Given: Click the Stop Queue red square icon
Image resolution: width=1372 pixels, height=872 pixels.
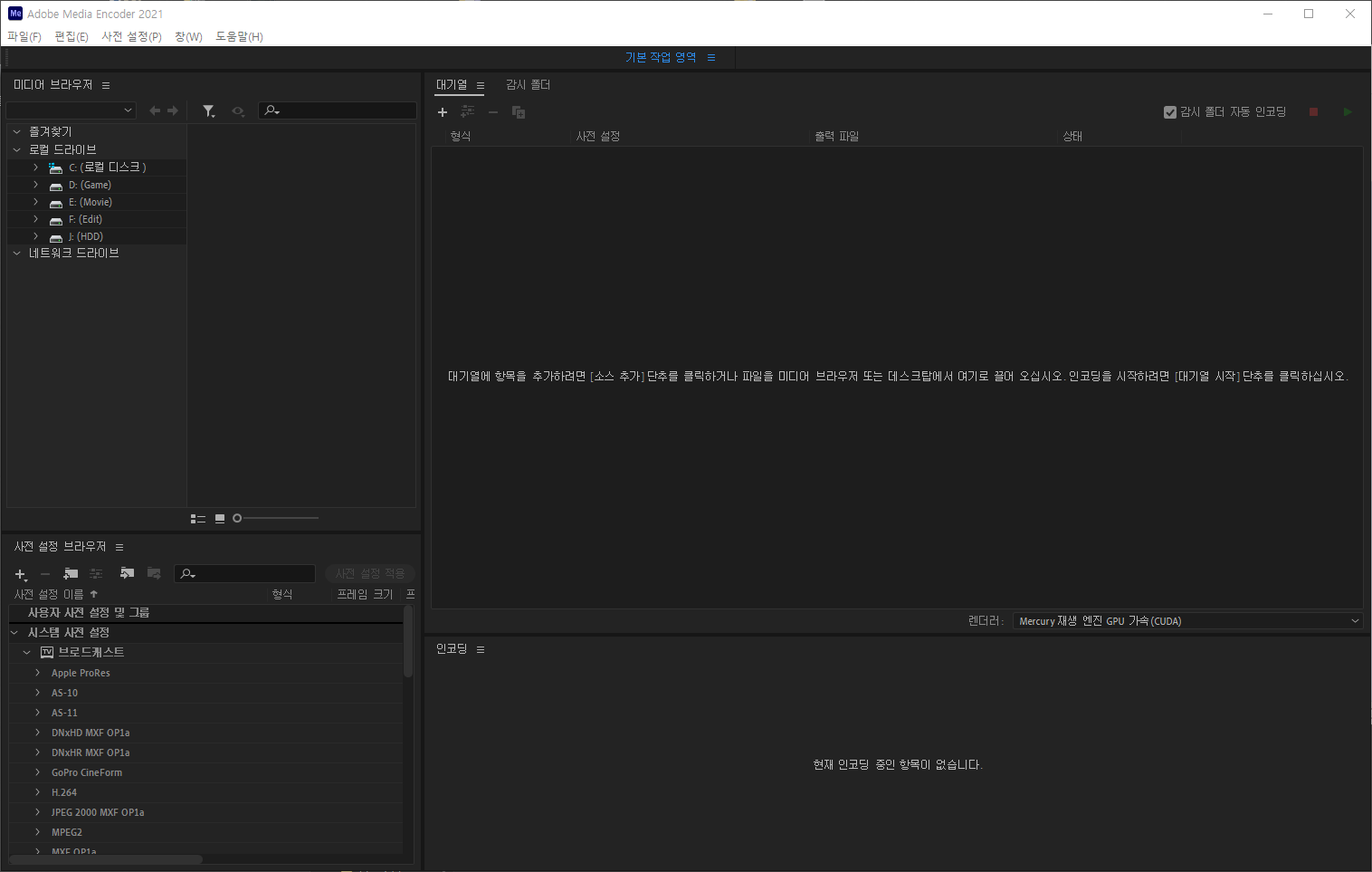Looking at the screenshot, I should pos(1314,111).
